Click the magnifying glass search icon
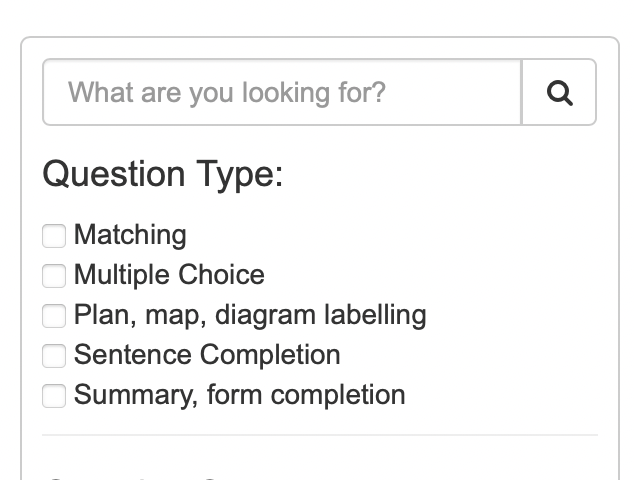The width and height of the screenshot is (634, 480). point(560,93)
